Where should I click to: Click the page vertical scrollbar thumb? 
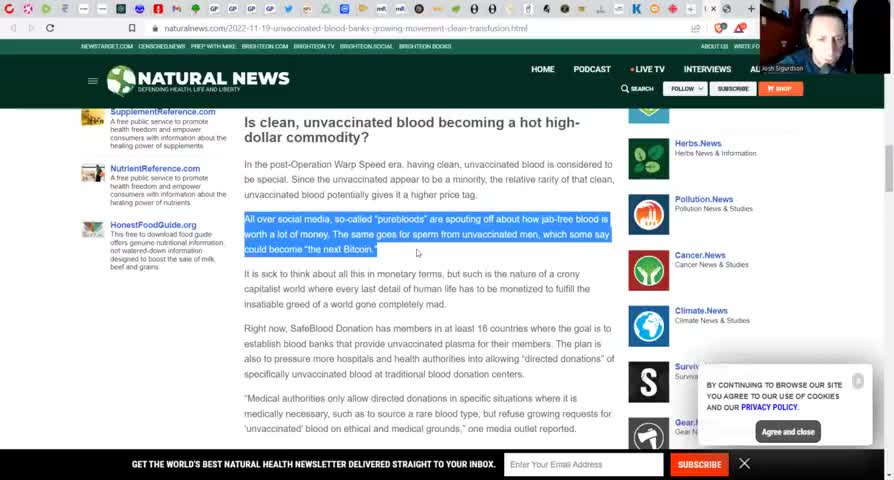click(x=888, y=169)
